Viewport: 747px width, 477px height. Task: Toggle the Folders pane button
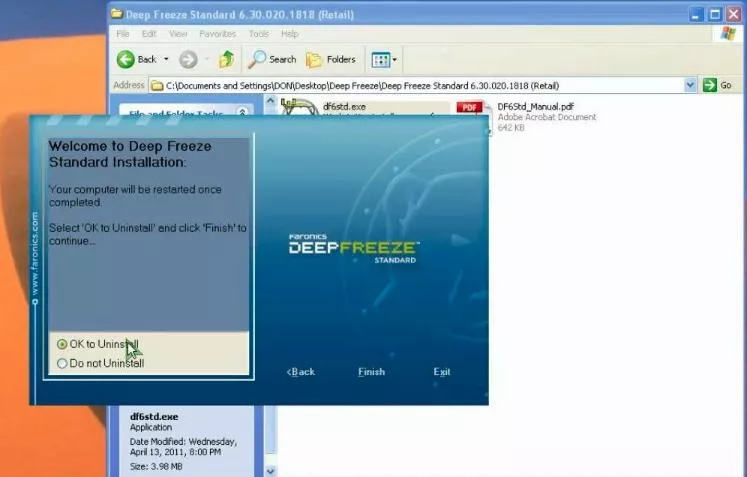(x=331, y=60)
